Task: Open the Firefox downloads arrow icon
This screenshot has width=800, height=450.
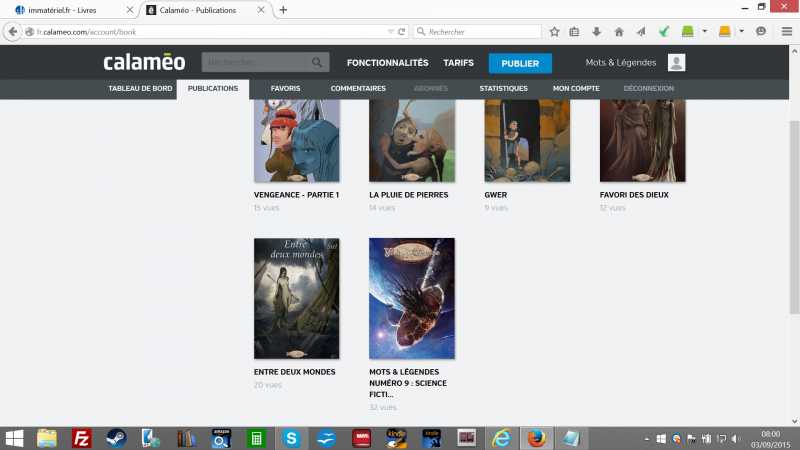Action: pyautogui.click(x=597, y=31)
